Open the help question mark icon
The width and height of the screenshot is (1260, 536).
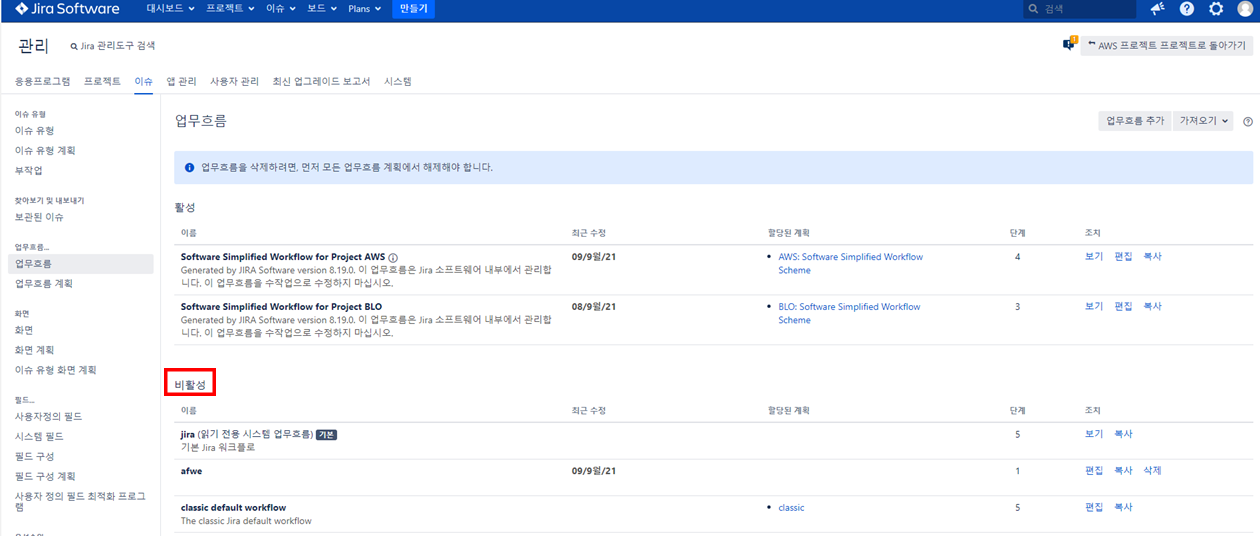coord(1187,9)
